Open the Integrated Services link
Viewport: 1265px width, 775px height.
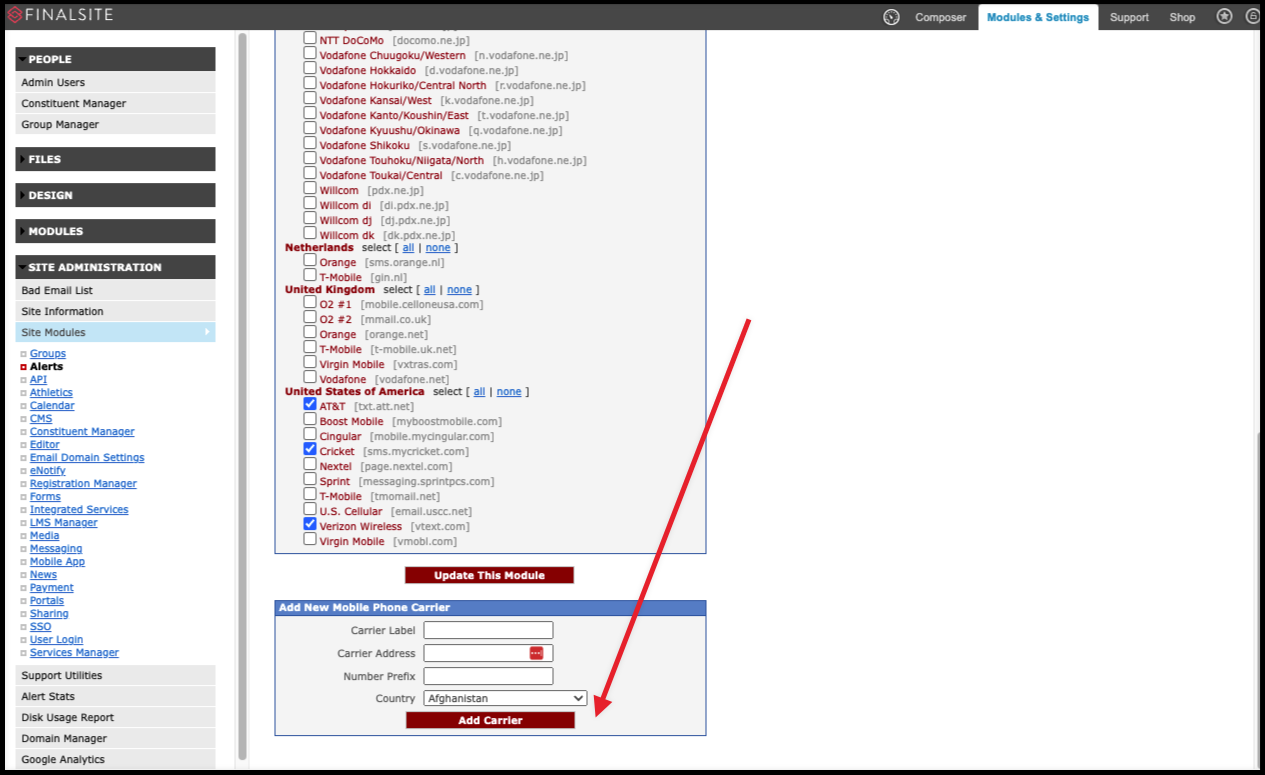coord(79,509)
